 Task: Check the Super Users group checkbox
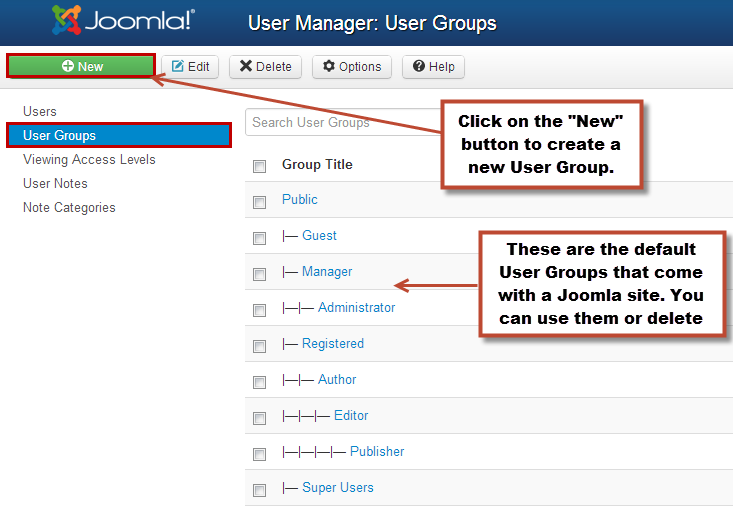tap(259, 490)
